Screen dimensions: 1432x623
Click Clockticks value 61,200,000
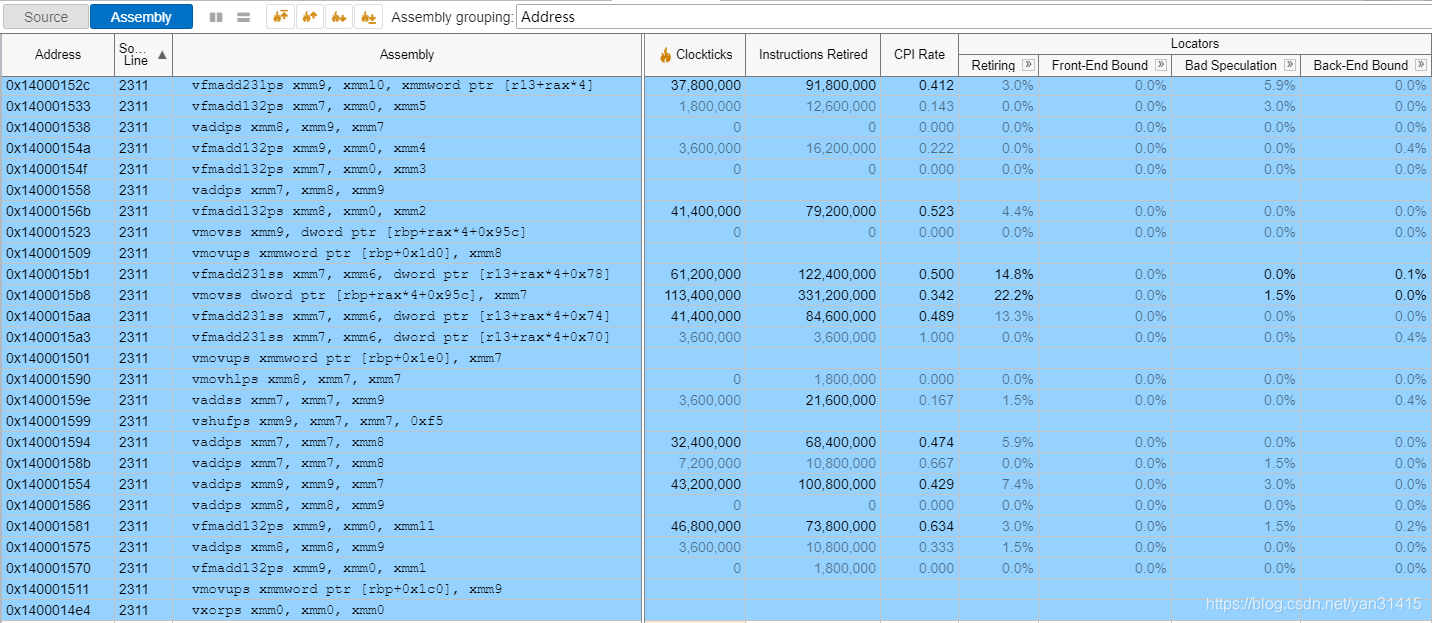(707, 274)
